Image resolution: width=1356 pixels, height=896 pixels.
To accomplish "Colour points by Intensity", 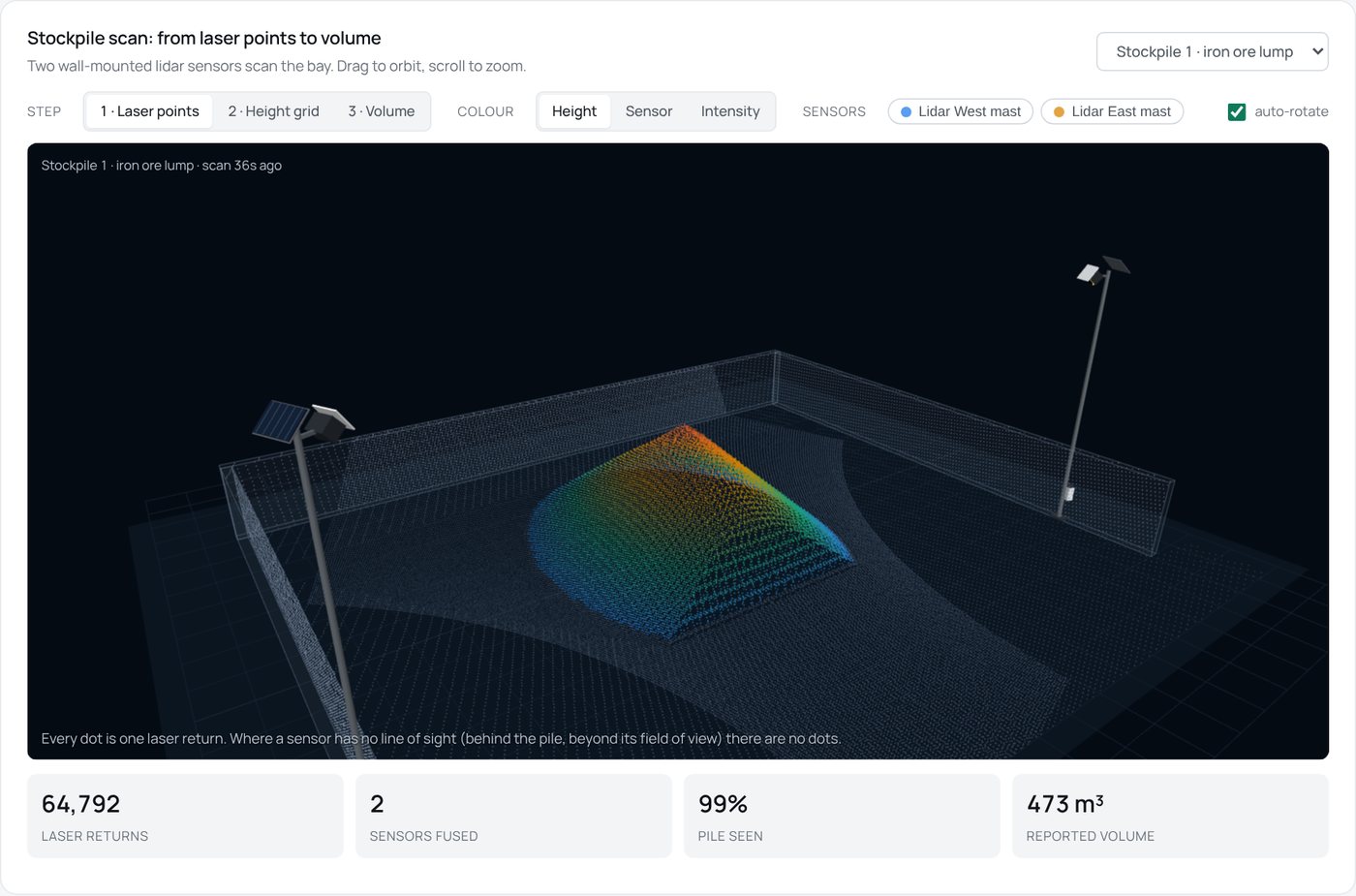I will coord(730,111).
